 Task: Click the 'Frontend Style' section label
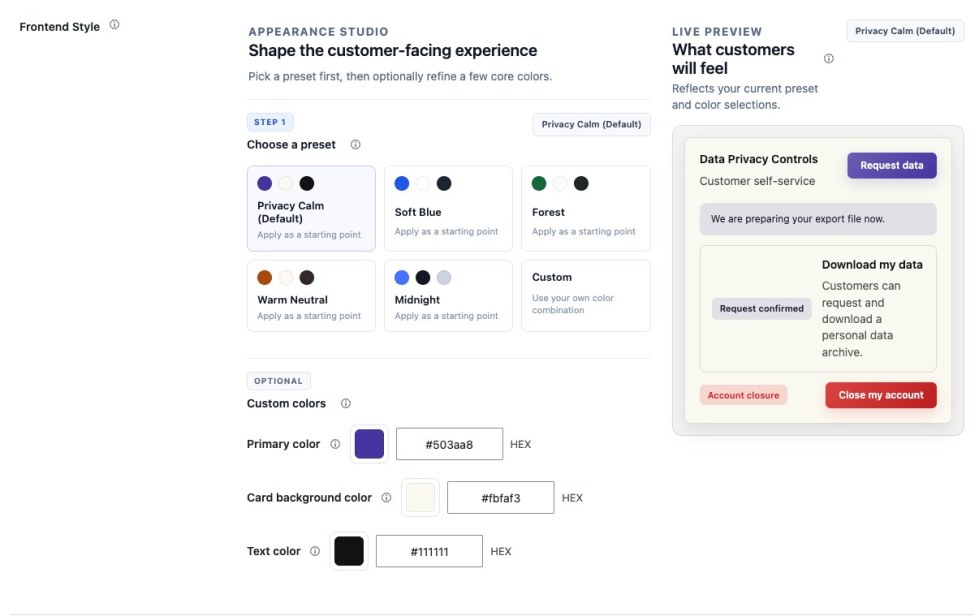coord(59,27)
